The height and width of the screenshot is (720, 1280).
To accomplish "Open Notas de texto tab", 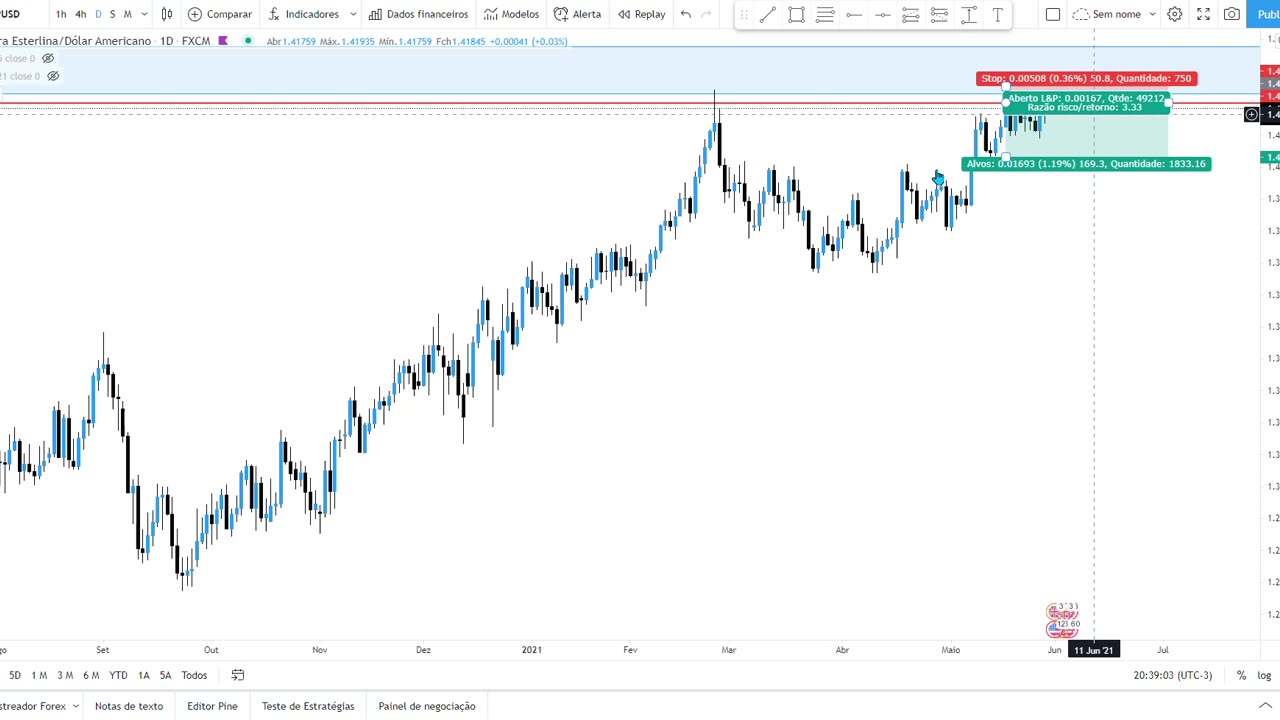I will pos(129,706).
